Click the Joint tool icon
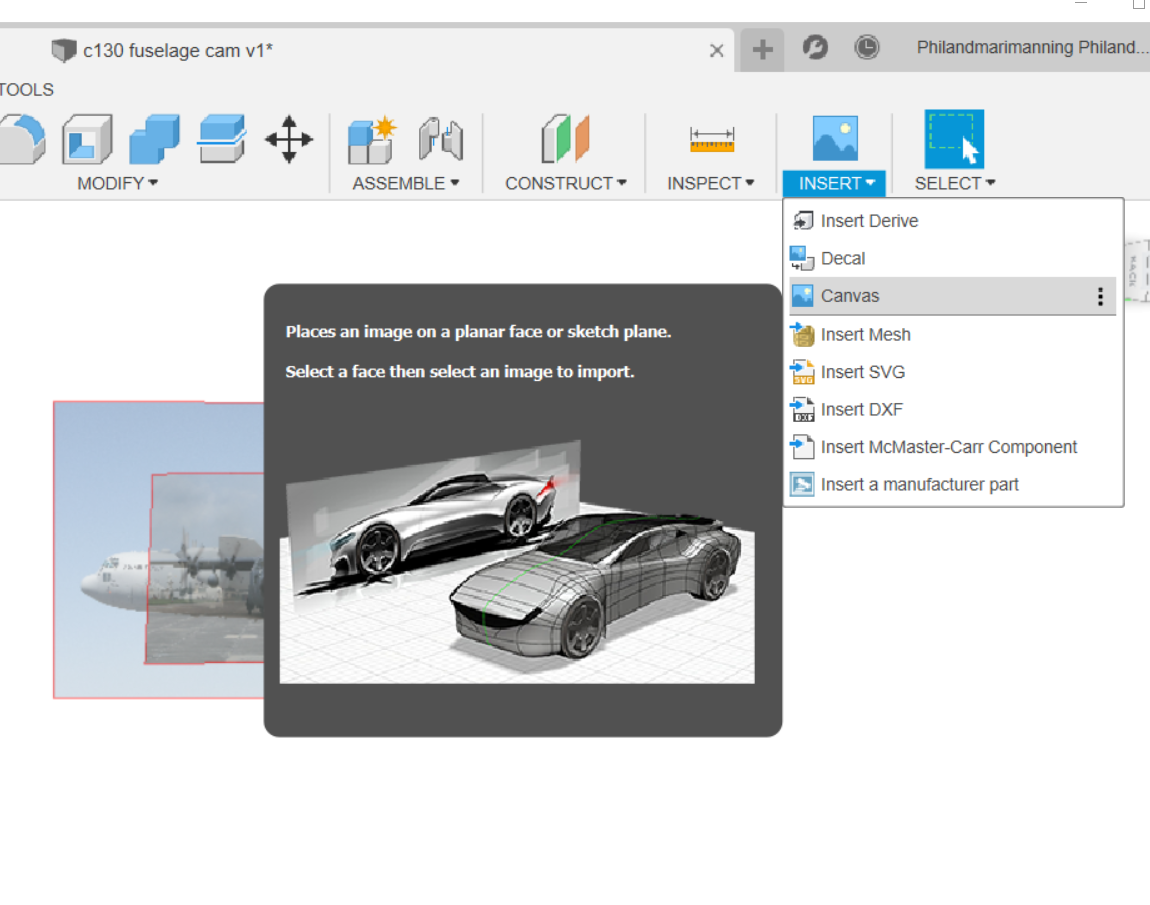1150x905 pixels. [441, 139]
